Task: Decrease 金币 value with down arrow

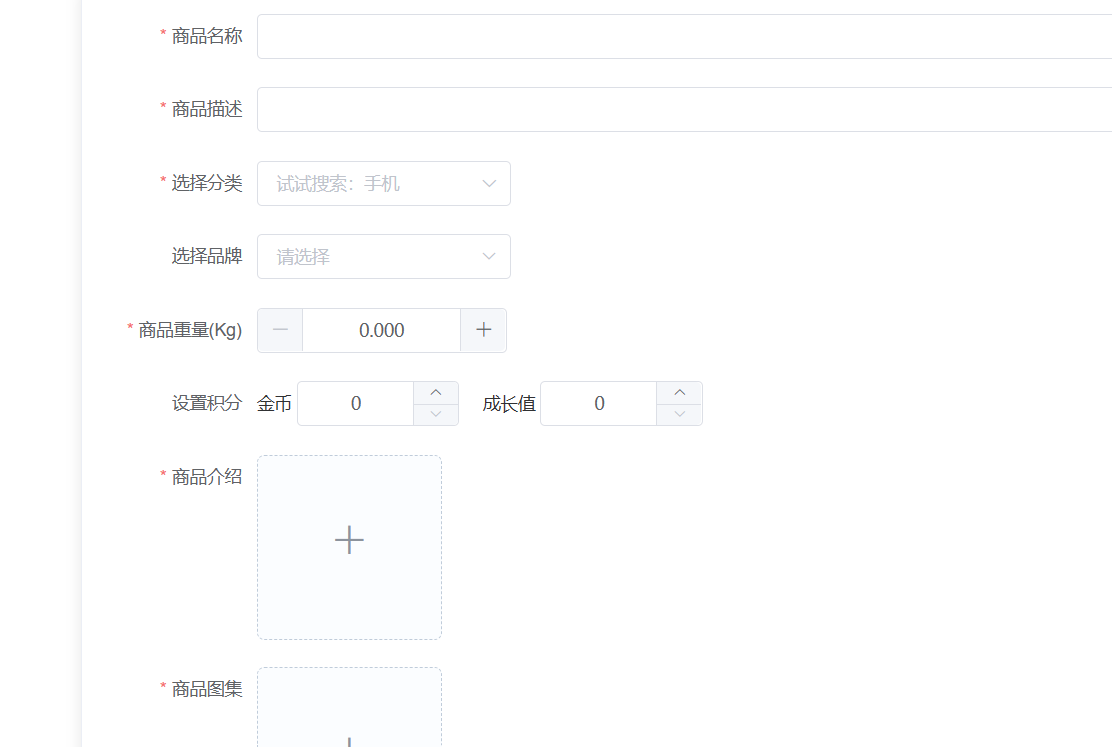Action: click(436, 414)
